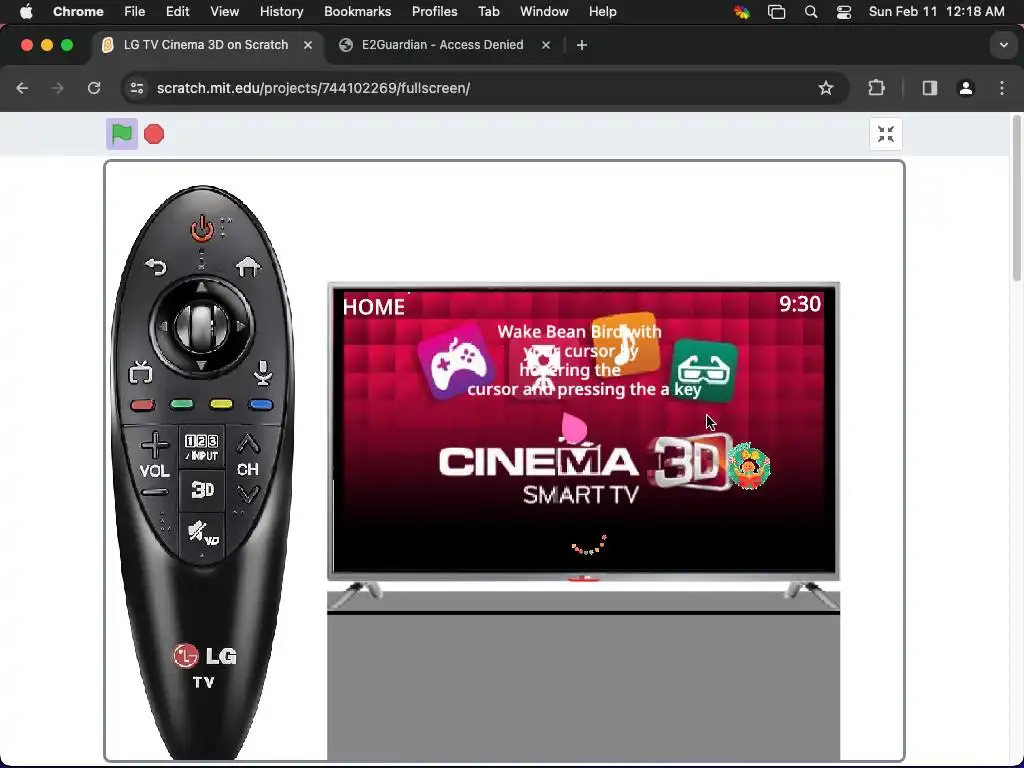The image size is (1024, 768).
Task: Open the 123 Input button on the remote
Action: click(x=201, y=447)
